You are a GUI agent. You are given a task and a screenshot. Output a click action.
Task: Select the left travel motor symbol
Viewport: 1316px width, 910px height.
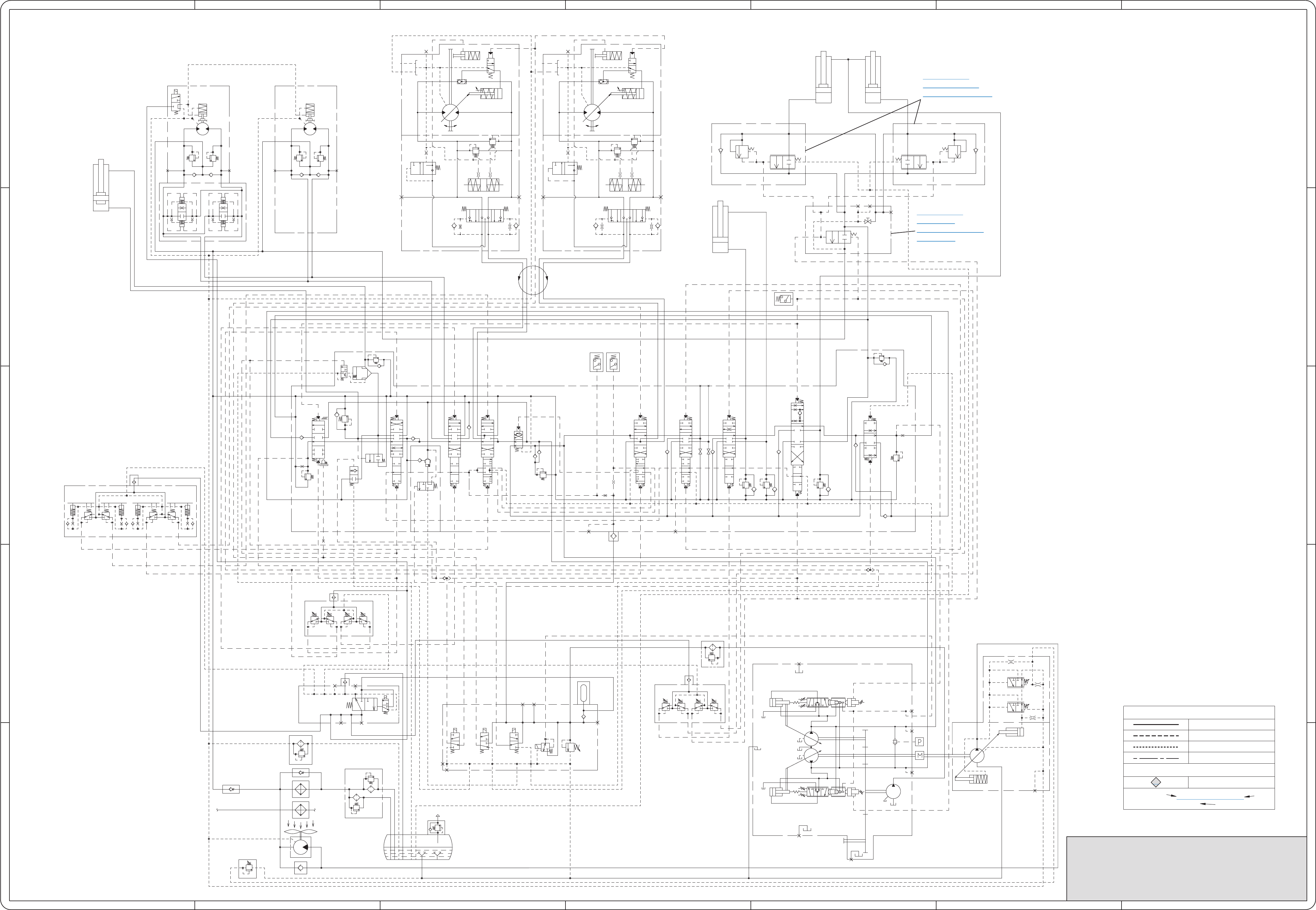(450, 112)
